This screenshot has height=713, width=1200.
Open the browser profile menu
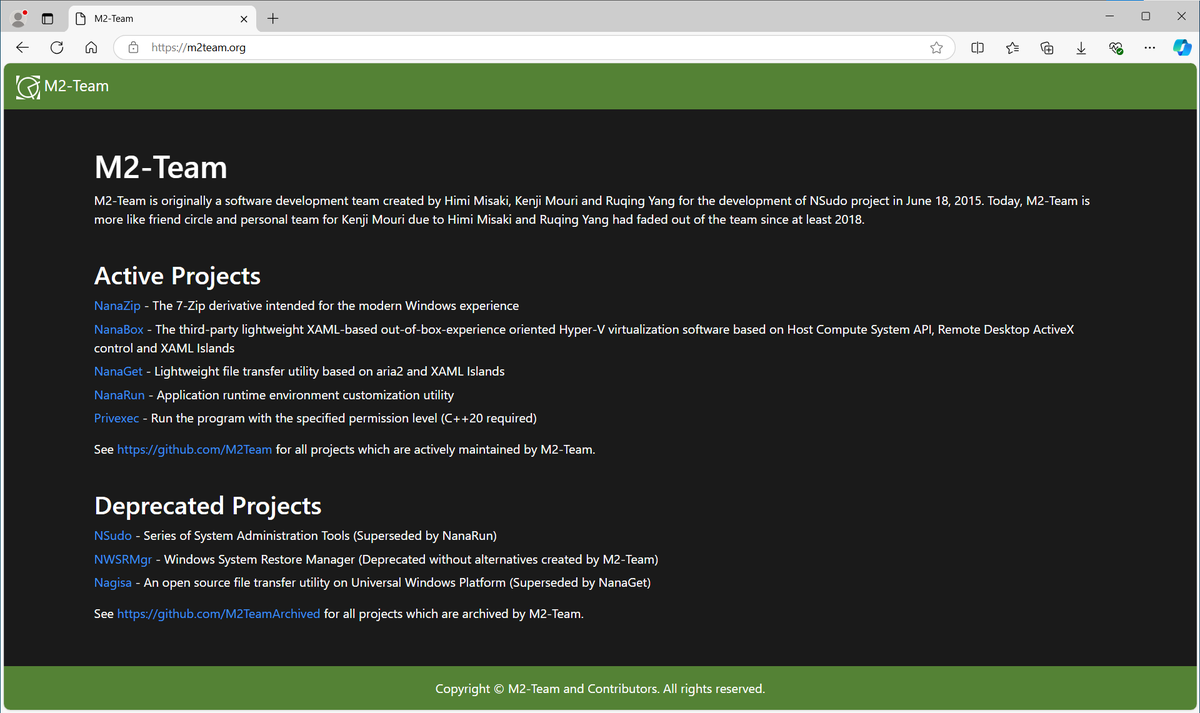(x=18, y=16)
